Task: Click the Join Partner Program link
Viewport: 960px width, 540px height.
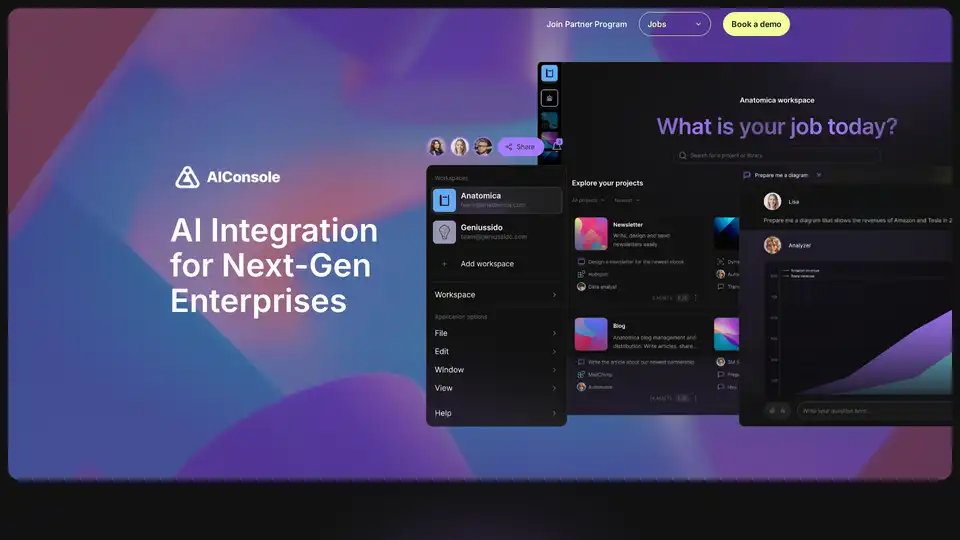Action: (587, 24)
